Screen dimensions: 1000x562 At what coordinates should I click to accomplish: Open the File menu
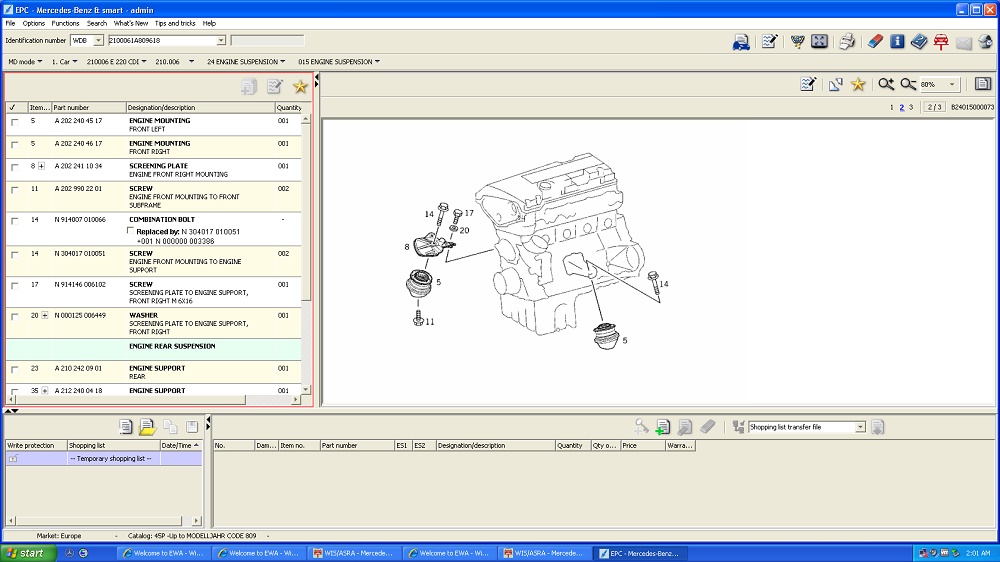(x=10, y=23)
